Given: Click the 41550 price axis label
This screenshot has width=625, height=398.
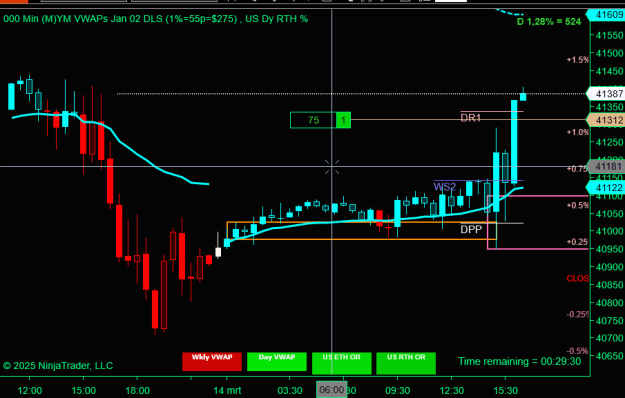Looking at the screenshot, I should (x=609, y=35).
